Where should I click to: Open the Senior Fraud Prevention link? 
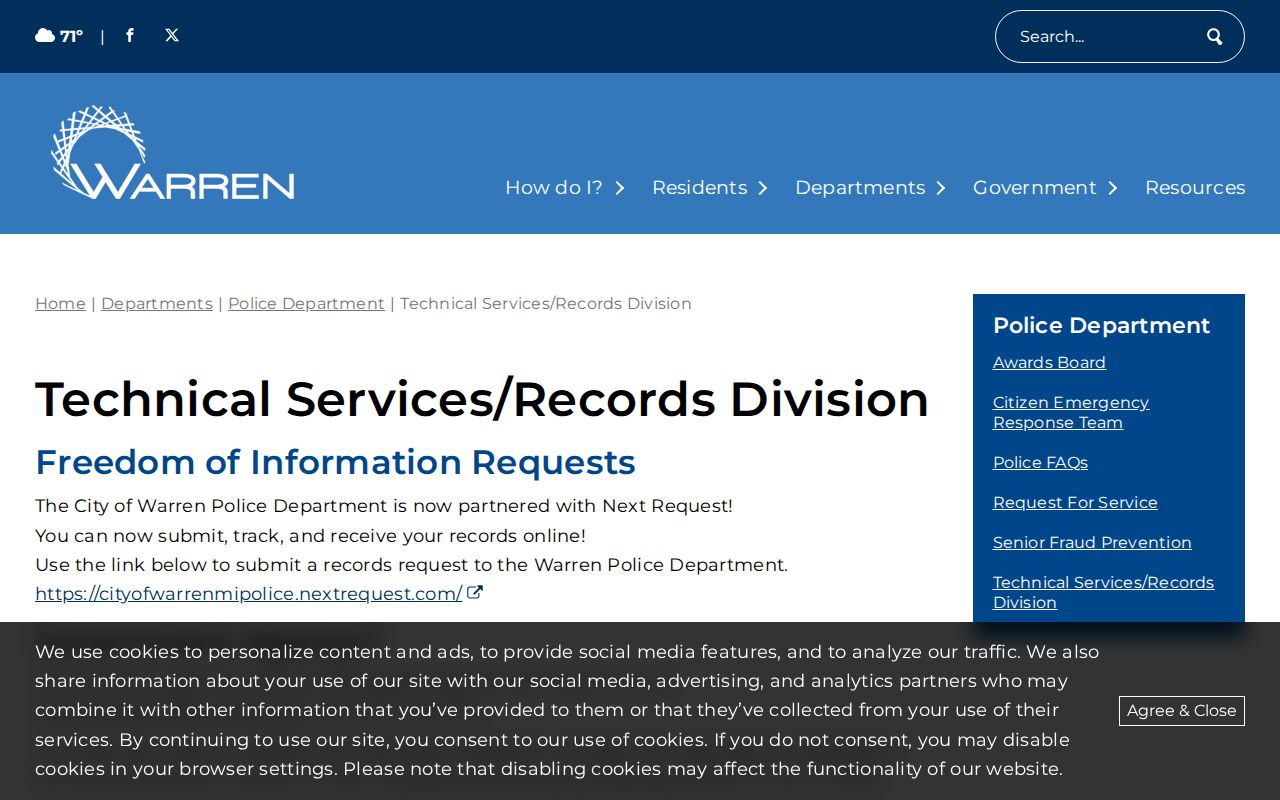(1092, 543)
